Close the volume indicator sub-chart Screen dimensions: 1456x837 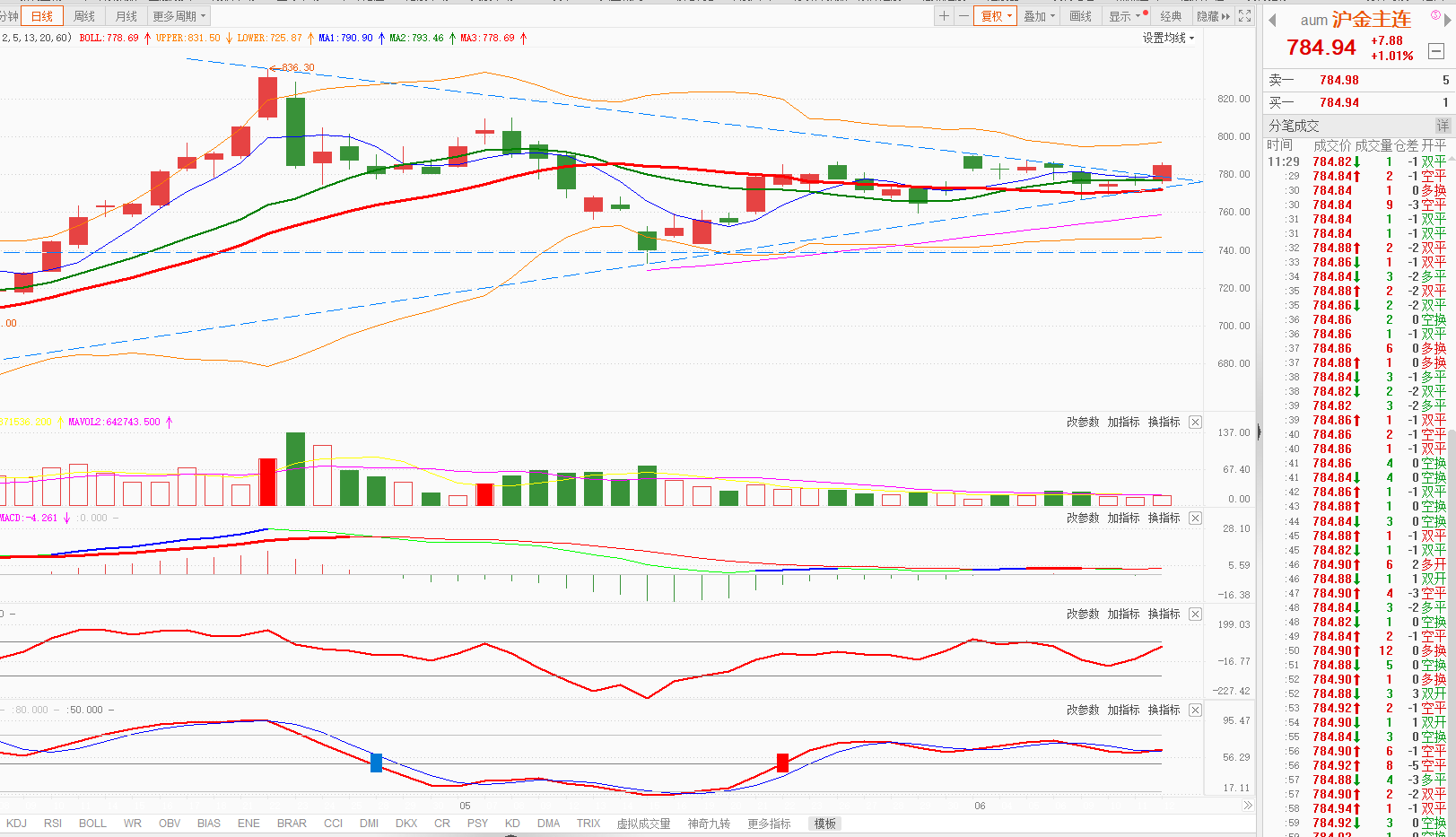coord(1195,422)
